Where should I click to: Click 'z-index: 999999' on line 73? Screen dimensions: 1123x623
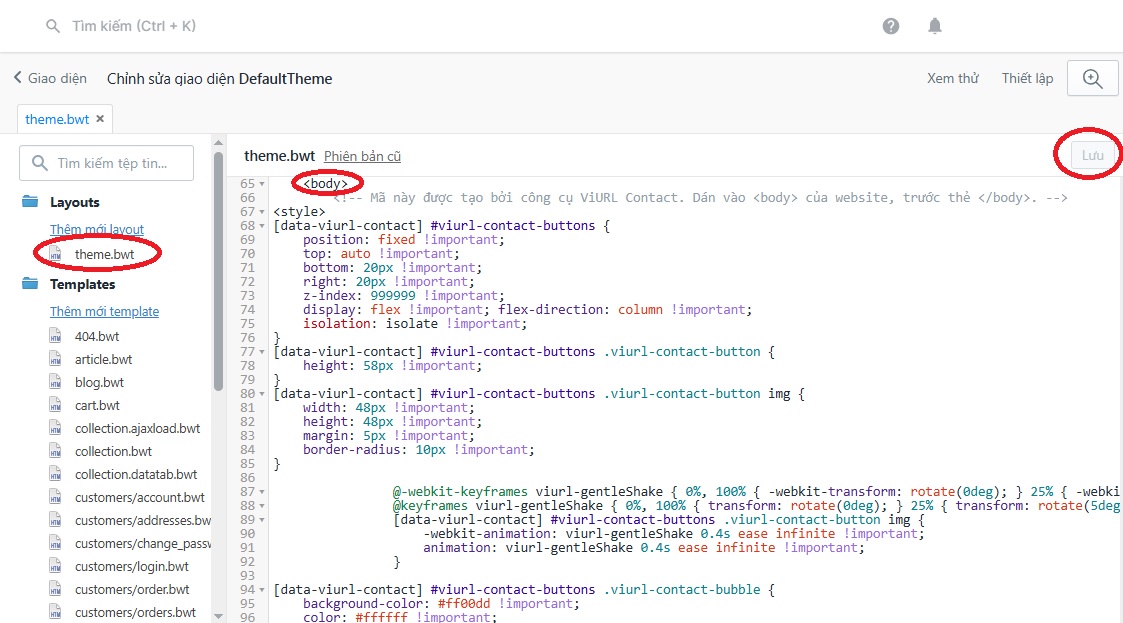point(360,296)
